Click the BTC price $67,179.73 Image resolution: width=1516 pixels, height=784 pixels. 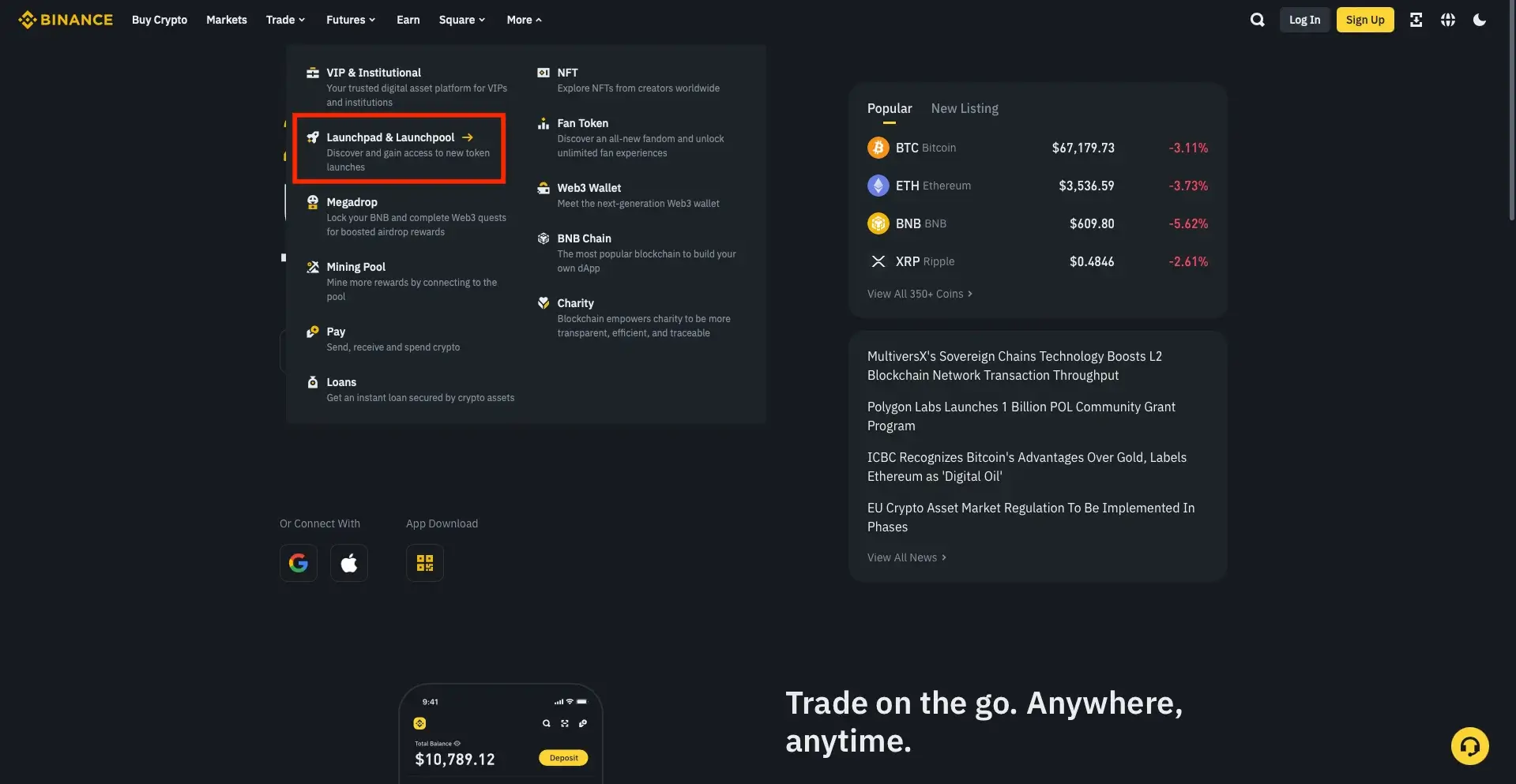1083,148
